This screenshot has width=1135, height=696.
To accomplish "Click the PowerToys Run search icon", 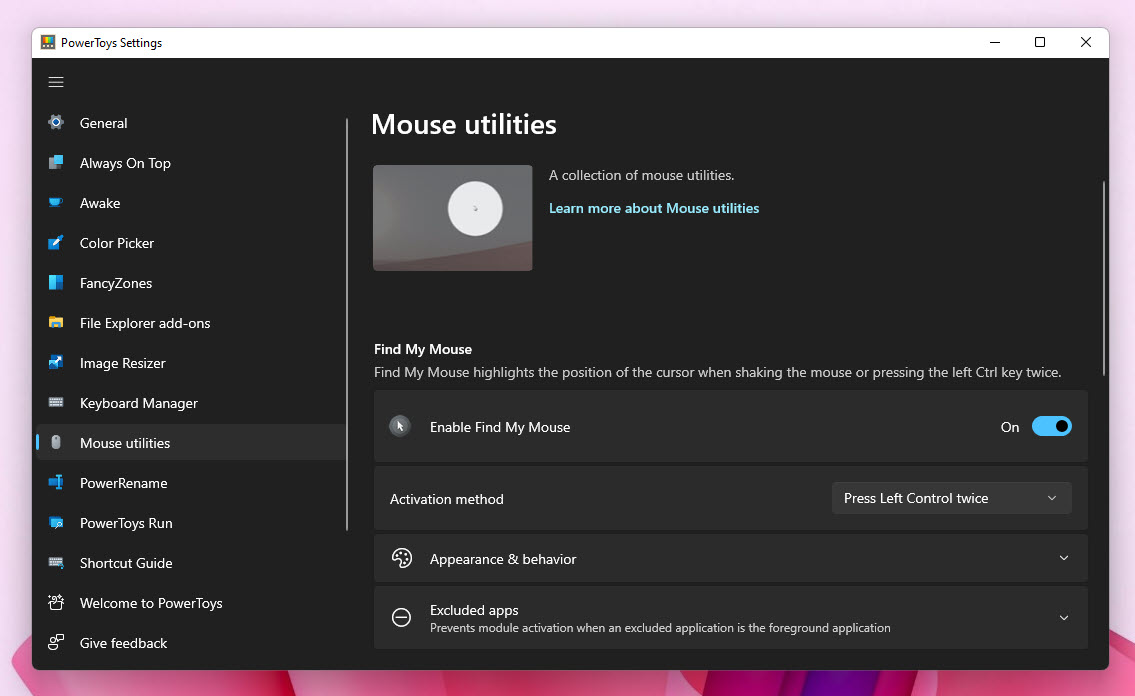I will [x=56, y=522].
